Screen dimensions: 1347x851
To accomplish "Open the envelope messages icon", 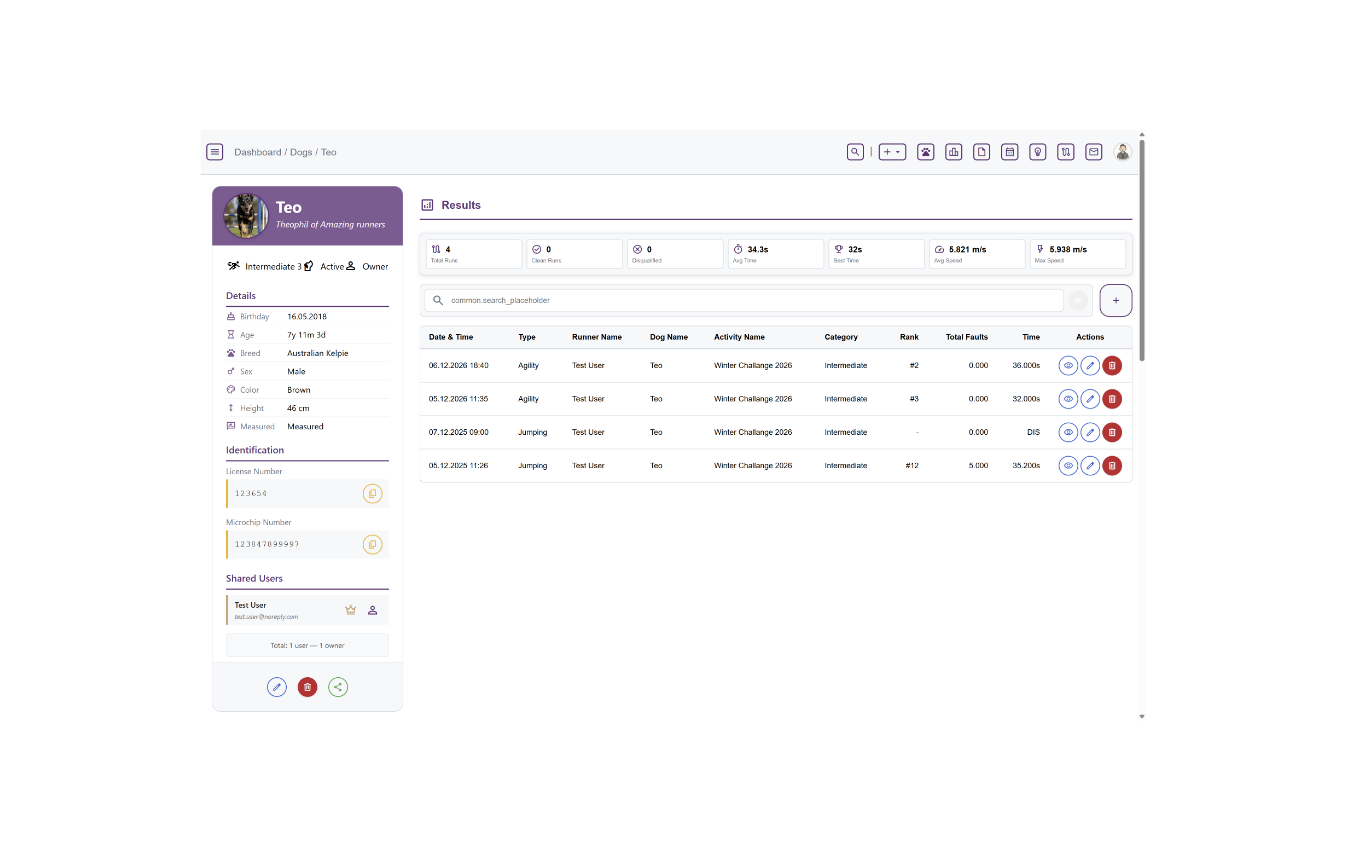I will (1094, 152).
